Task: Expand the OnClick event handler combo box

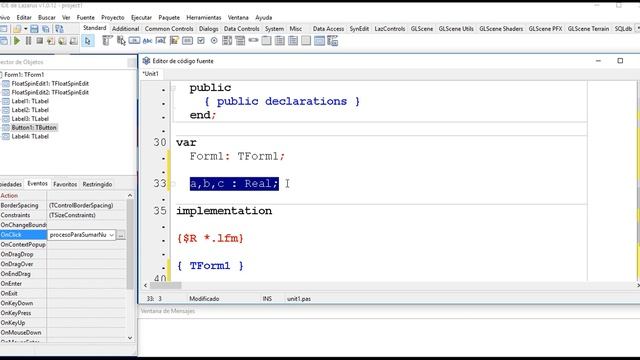Action: point(111,235)
